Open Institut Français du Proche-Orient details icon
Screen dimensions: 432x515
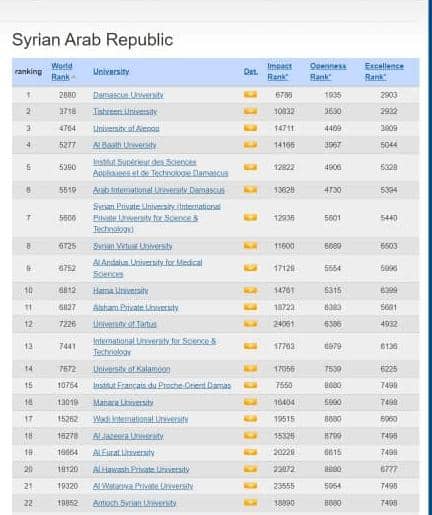[250, 385]
